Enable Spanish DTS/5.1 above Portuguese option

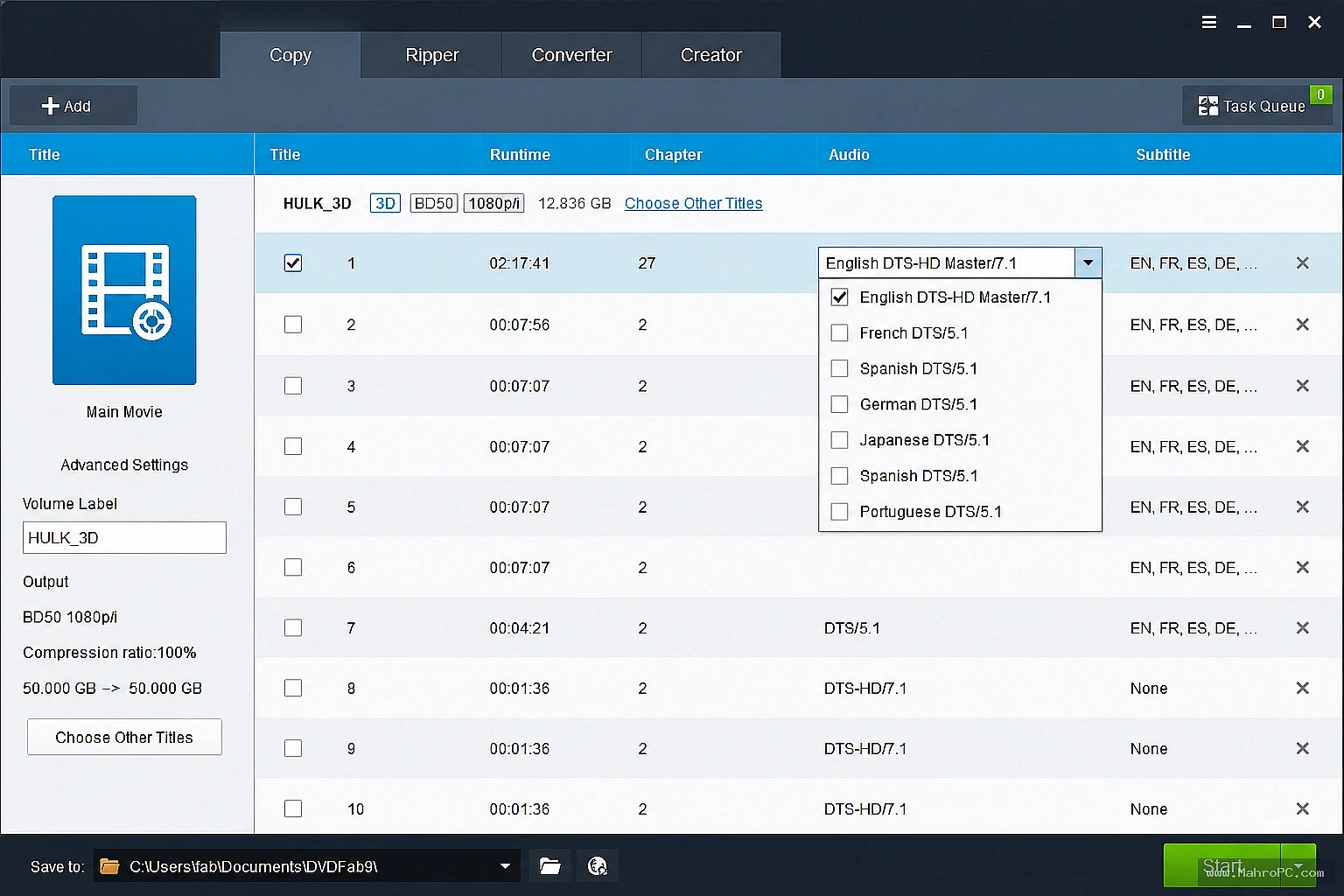point(839,476)
